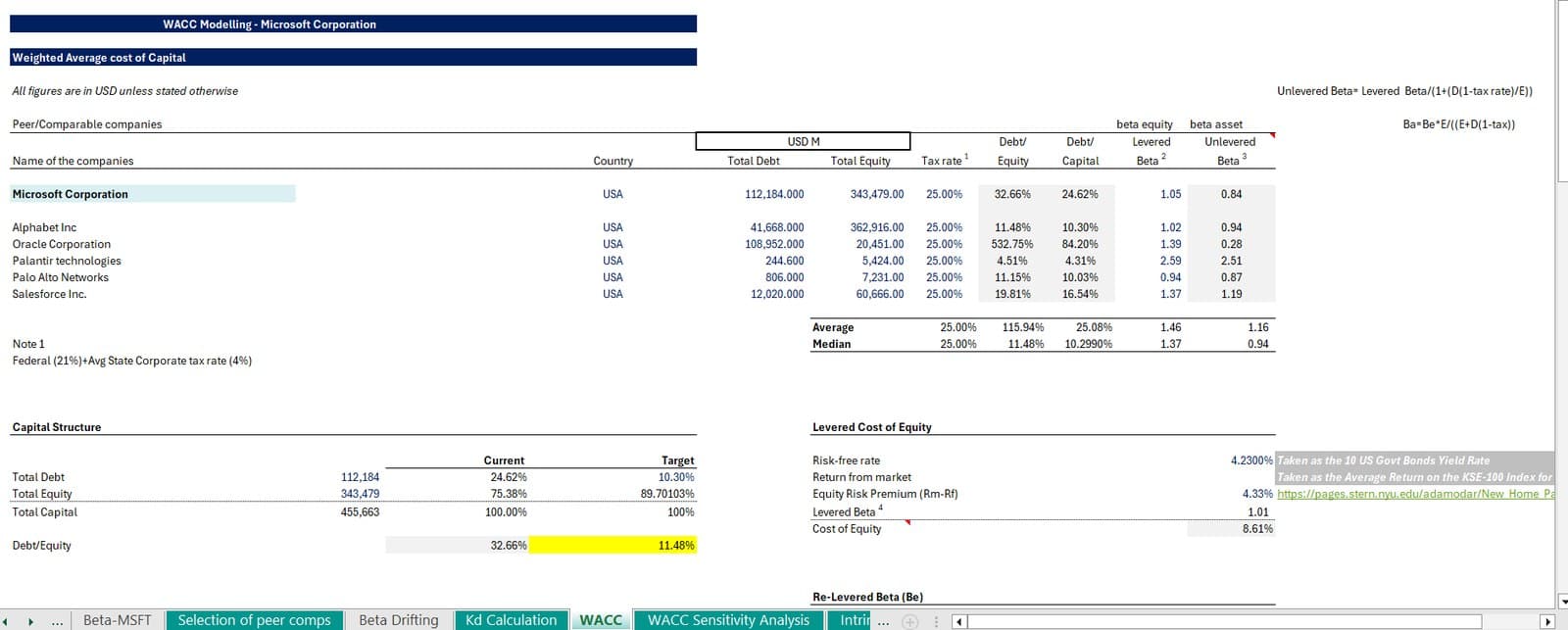
Task: Click the horizontal scrollbar's left arrow
Action: pos(960,621)
